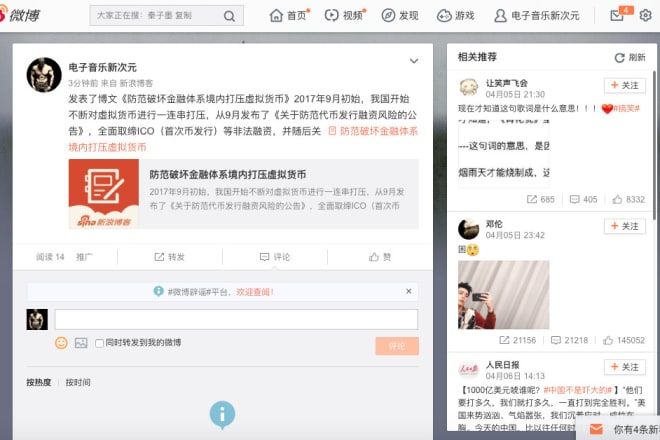This screenshot has height=440, width=660.
Task: Open comments 405 on 让笑声飞会 post
Action: coord(583,199)
